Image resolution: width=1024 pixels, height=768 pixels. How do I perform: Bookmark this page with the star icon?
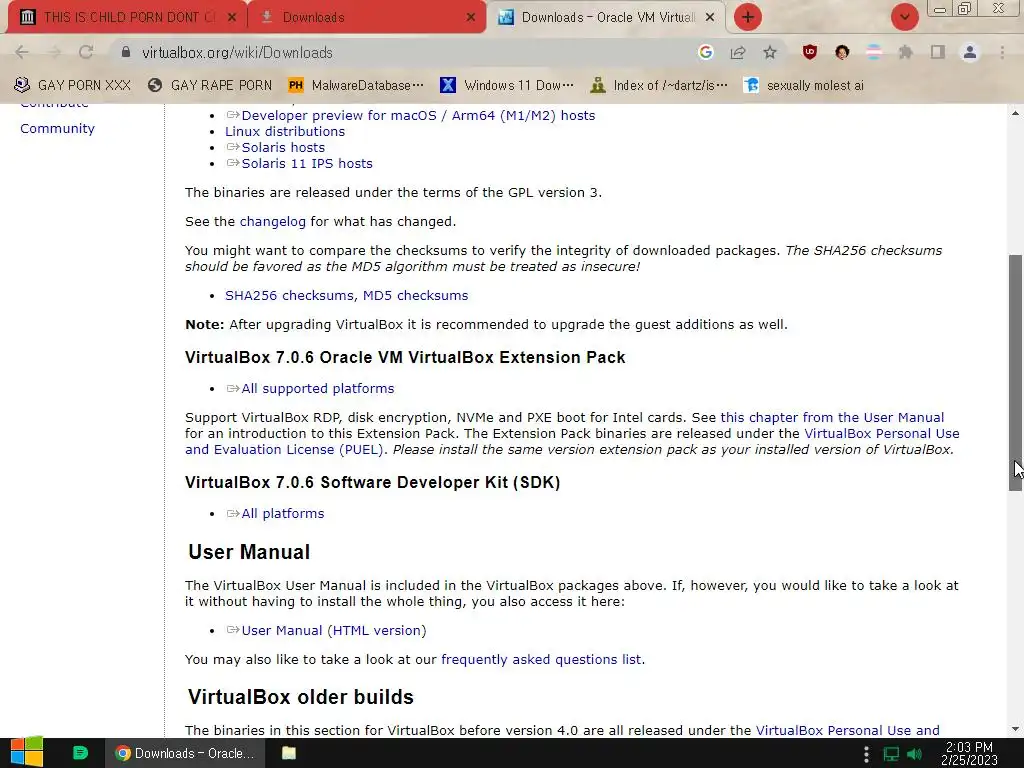pyautogui.click(x=770, y=52)
